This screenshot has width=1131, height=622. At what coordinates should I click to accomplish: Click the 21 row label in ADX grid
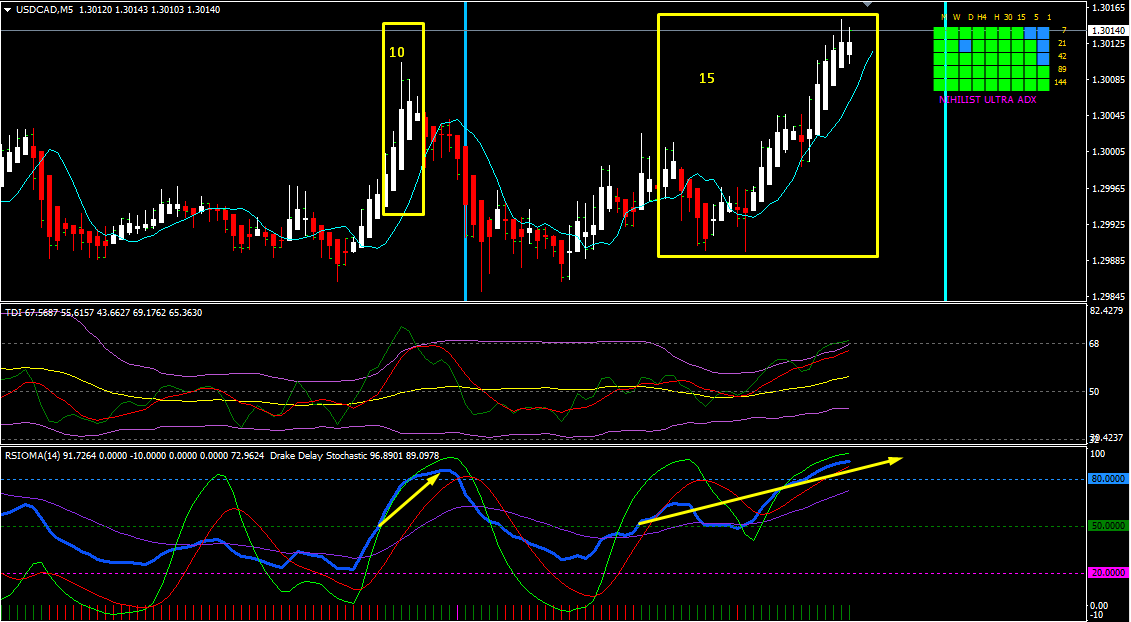click(x=1062, y=43)
